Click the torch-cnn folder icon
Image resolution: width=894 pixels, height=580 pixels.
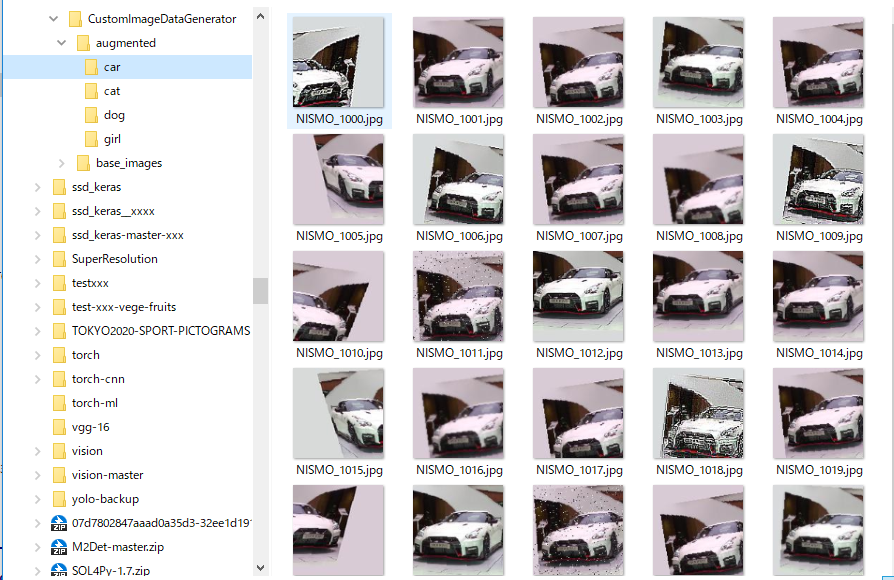59,379
